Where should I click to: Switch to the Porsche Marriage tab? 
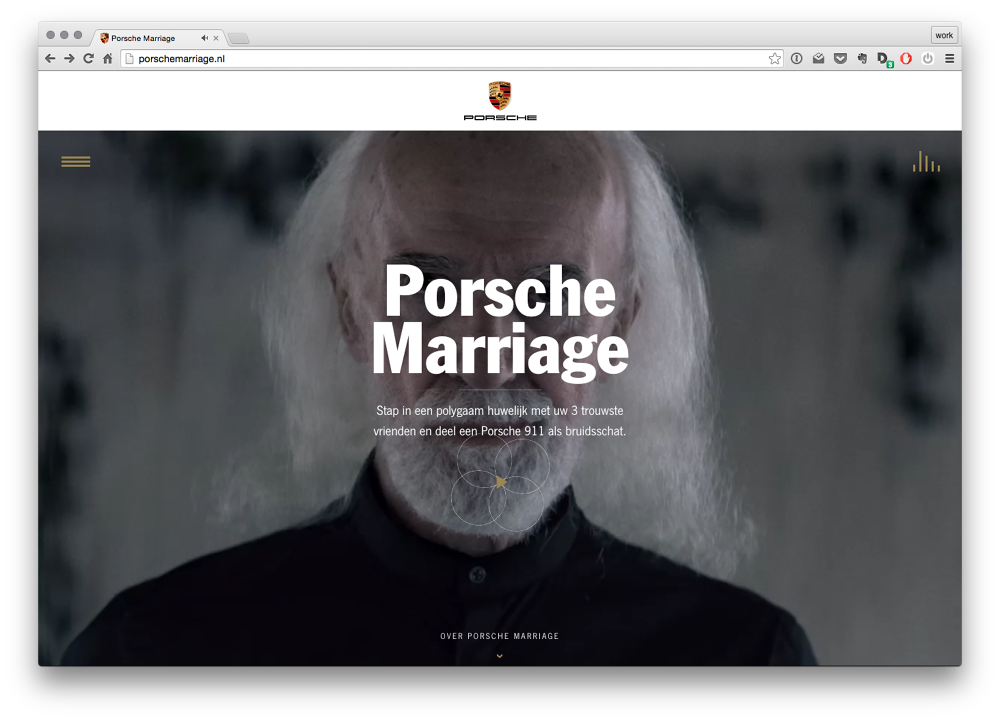coord(150,37)
